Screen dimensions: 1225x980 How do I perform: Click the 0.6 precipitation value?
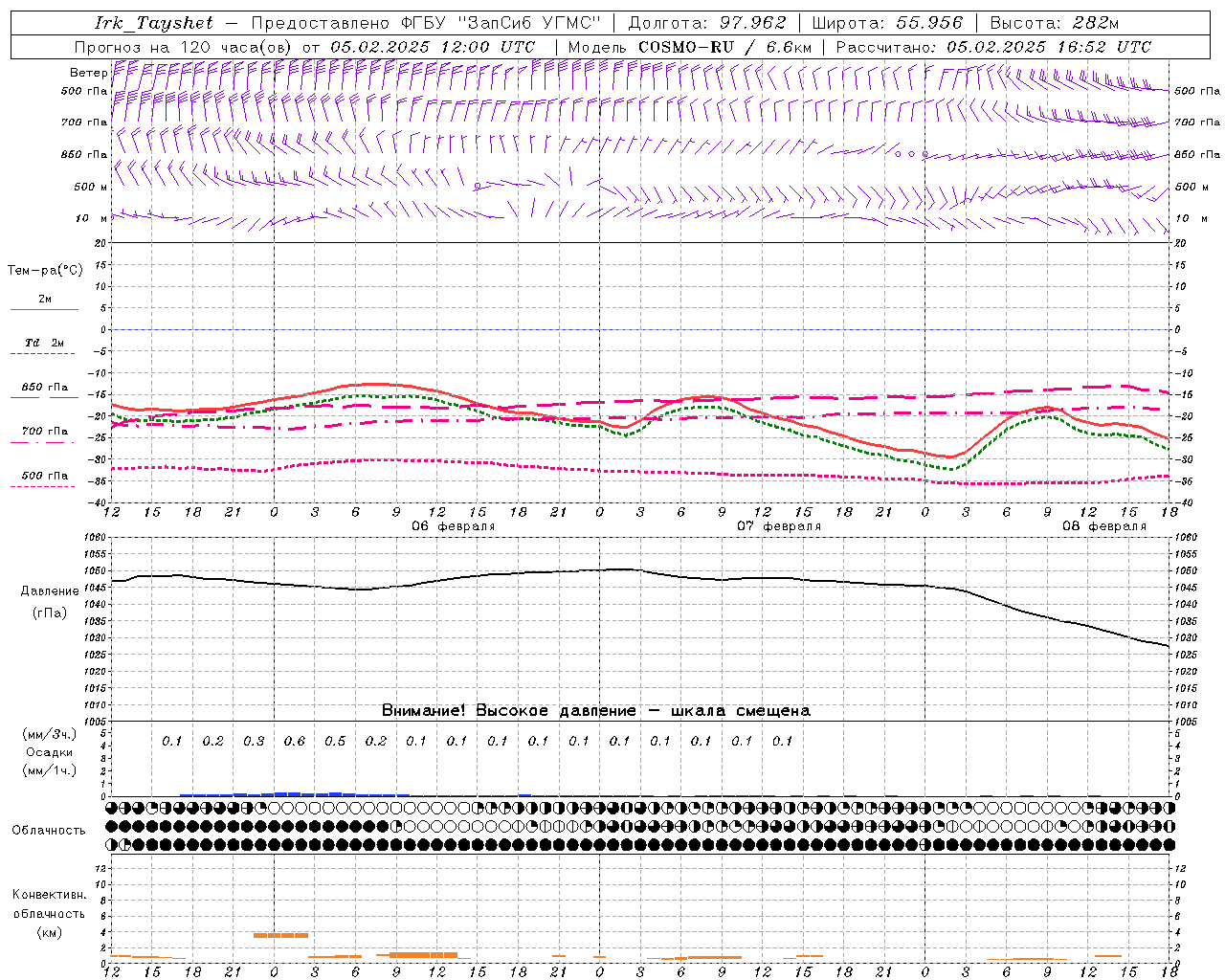(x=294, y=741)
